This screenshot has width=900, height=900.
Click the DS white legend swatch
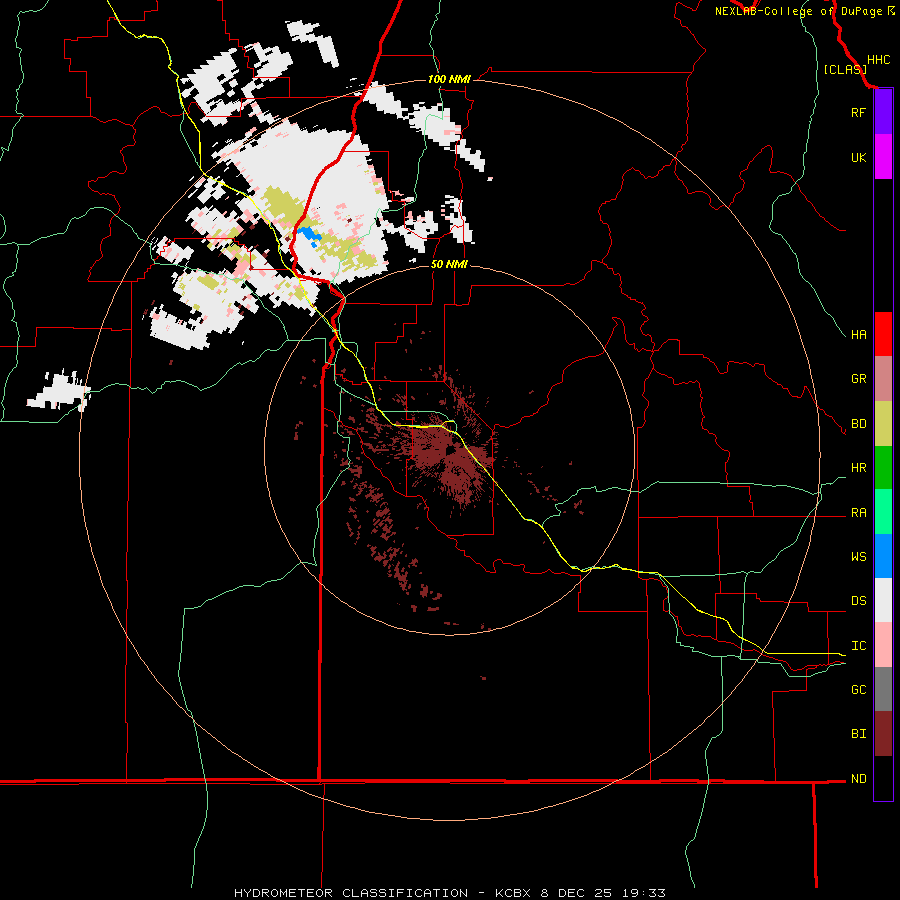click(883, 600)
